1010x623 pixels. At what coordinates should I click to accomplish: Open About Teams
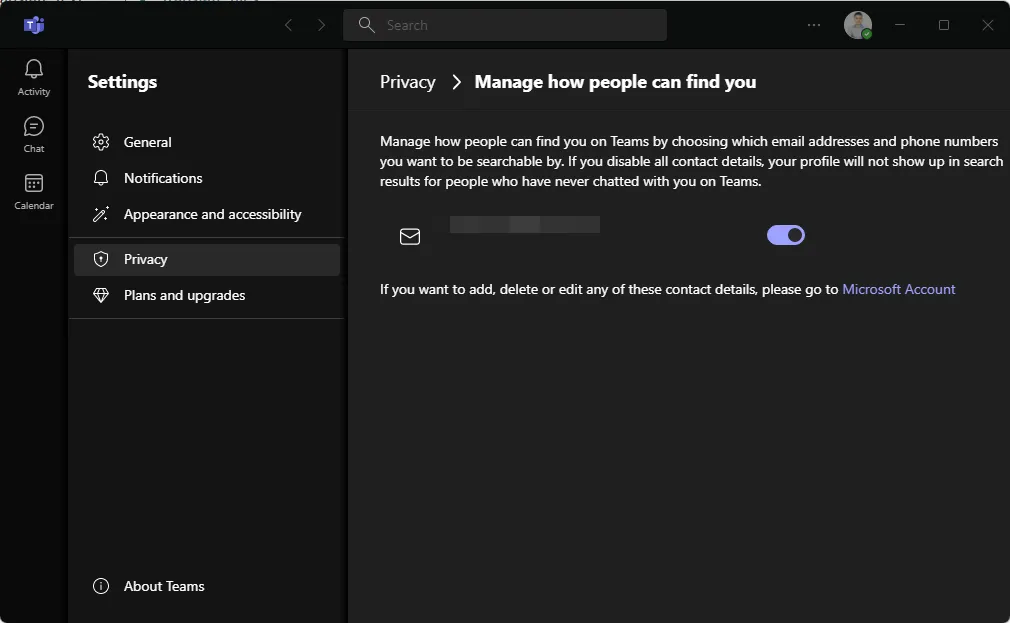[163, 586]
